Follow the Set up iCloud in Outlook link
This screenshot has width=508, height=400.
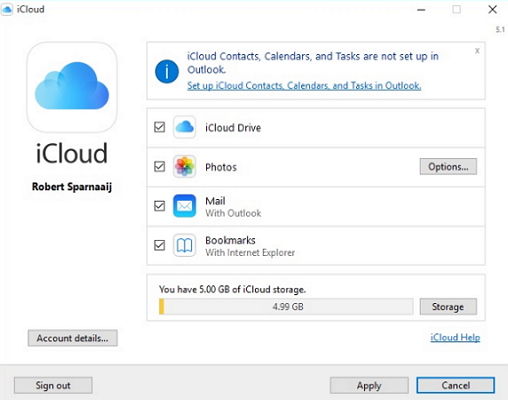click(304, 86)
